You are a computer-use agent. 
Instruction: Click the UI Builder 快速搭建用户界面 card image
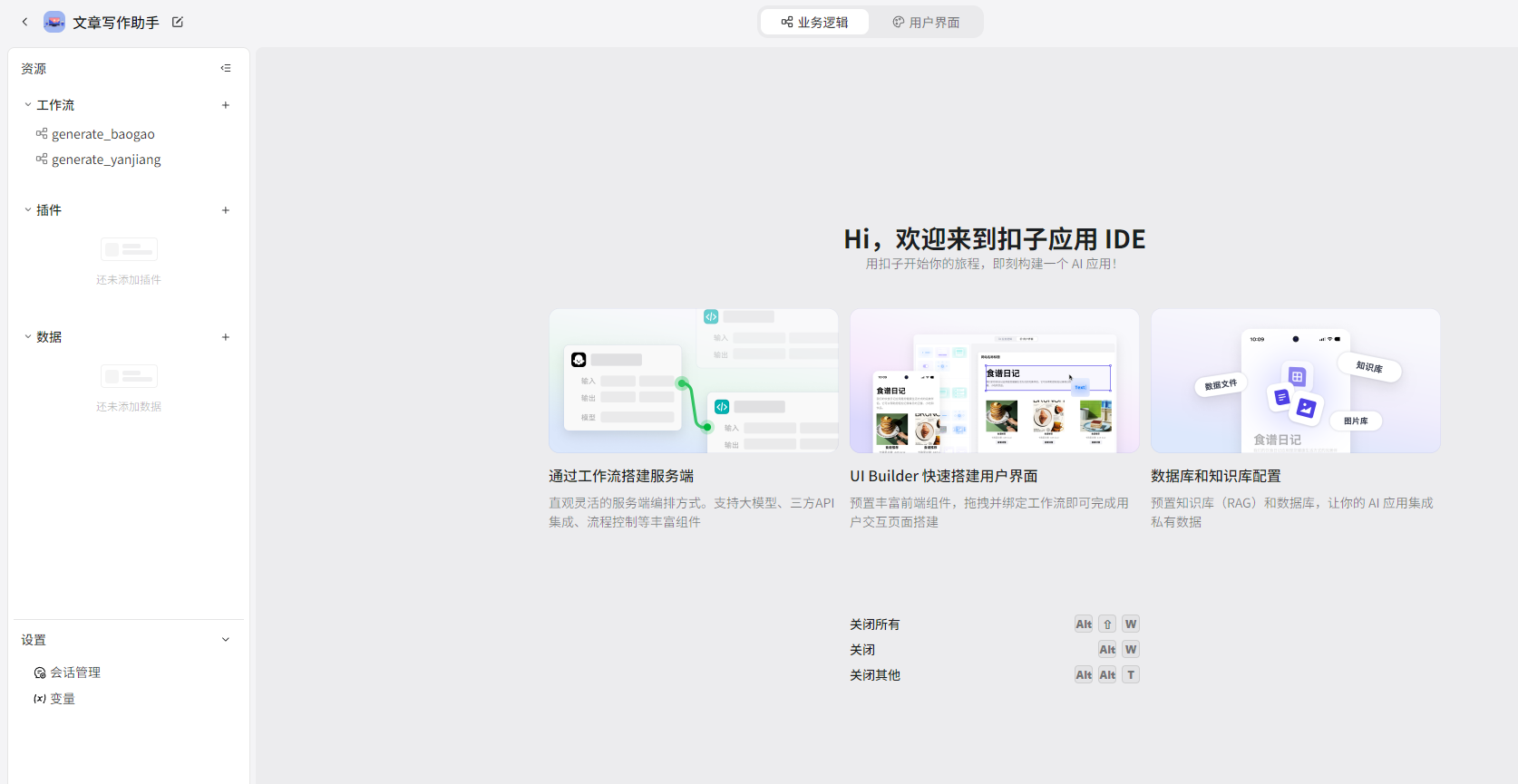994,381
